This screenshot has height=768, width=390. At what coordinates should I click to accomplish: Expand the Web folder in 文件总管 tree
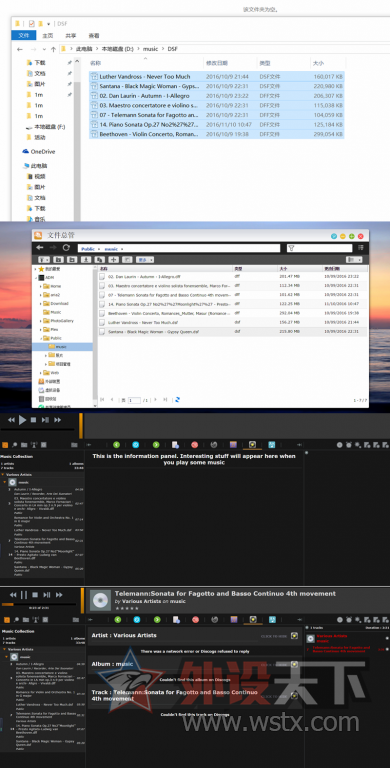coord(40,373)
